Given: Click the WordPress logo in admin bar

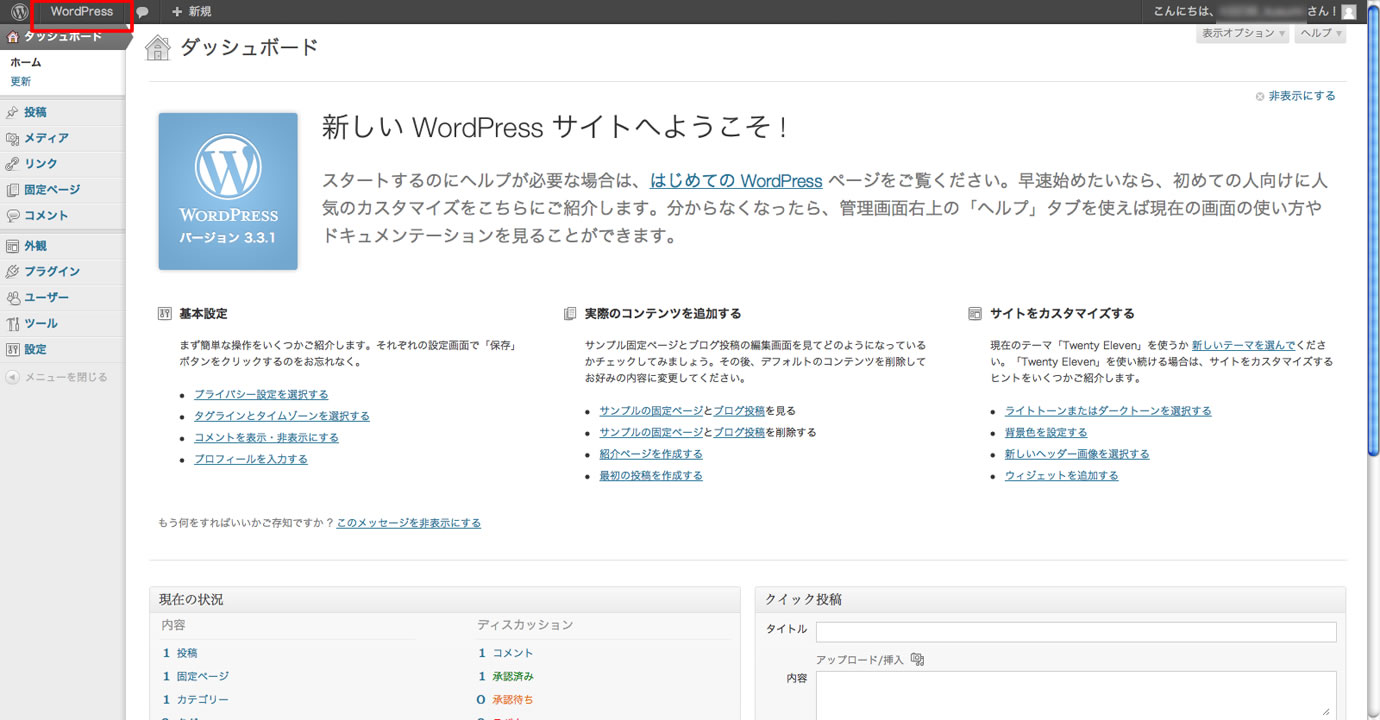Looking at the screenshot, I should coord(19,12).
